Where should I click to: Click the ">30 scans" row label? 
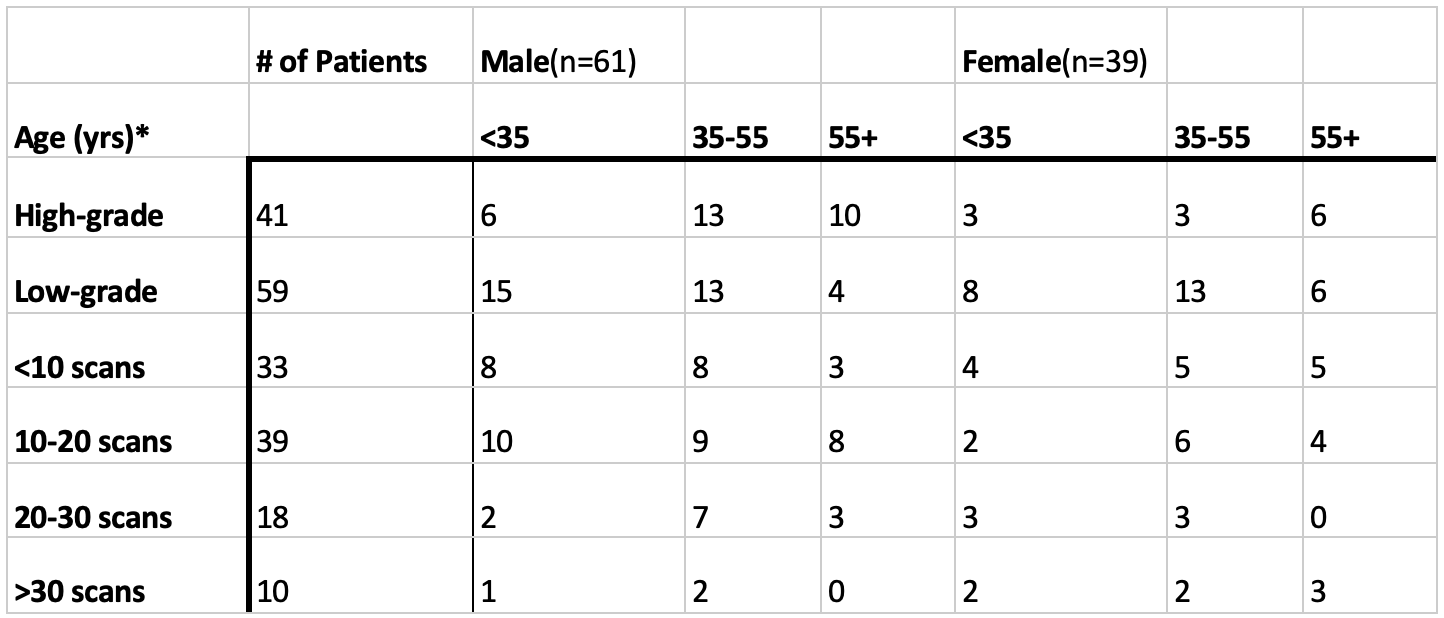(x=80, y=592)
